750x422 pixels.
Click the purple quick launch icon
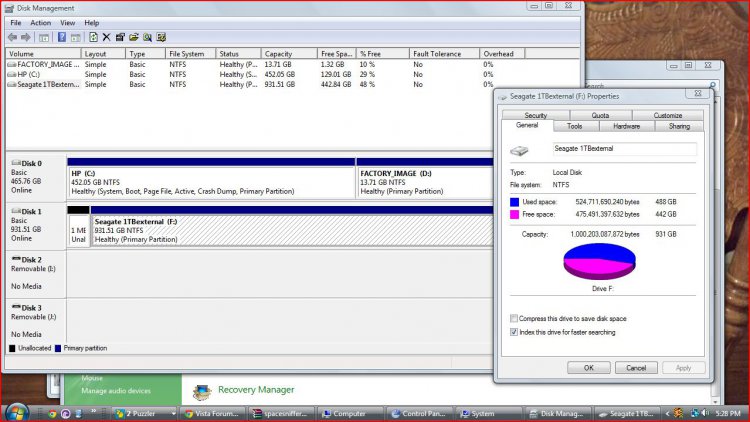pyautogui.click(x=66, y=414)
